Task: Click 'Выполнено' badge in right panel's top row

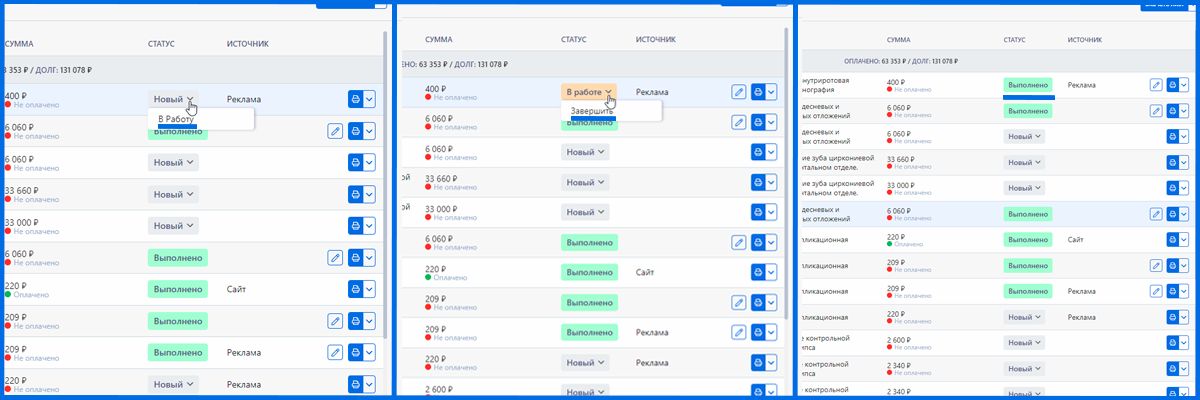Action: click(x=1028, y=86)
